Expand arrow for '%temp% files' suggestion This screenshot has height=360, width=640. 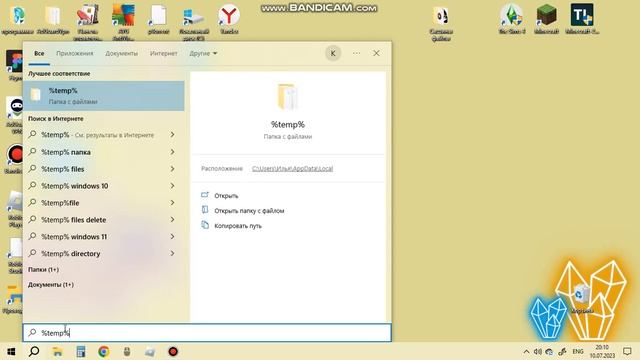[173, 169]
